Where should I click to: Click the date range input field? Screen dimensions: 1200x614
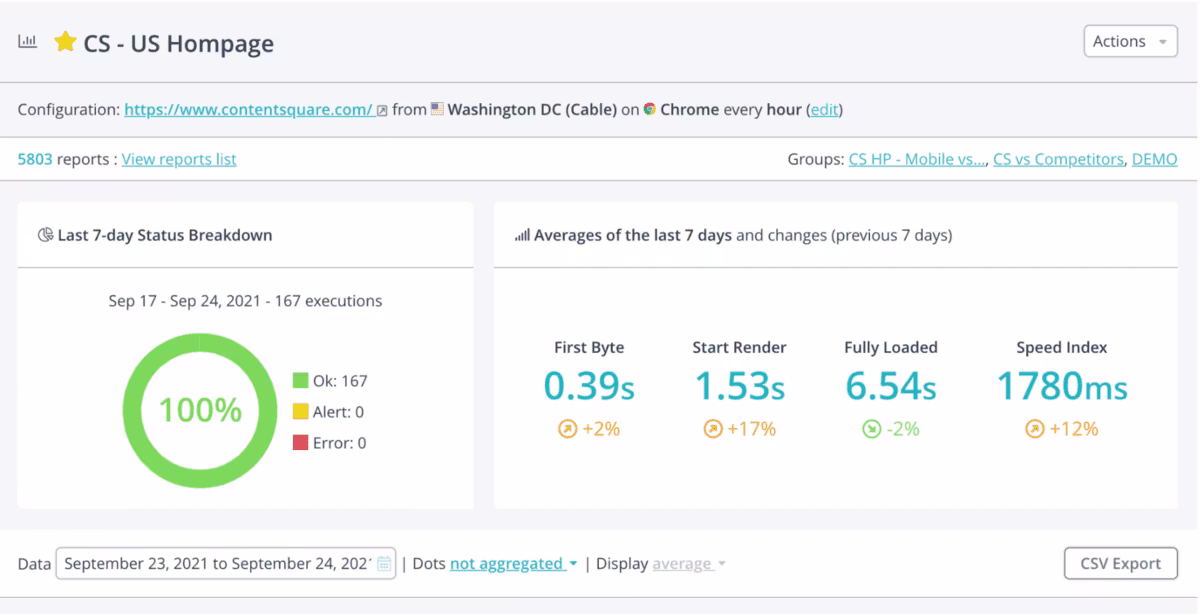226,564
